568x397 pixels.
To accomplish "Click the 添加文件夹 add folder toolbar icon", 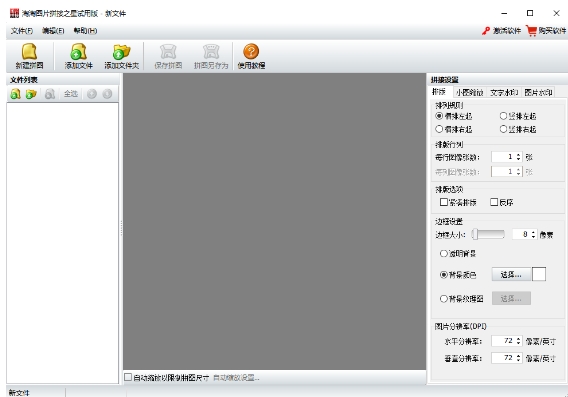I will pos(121,52).
